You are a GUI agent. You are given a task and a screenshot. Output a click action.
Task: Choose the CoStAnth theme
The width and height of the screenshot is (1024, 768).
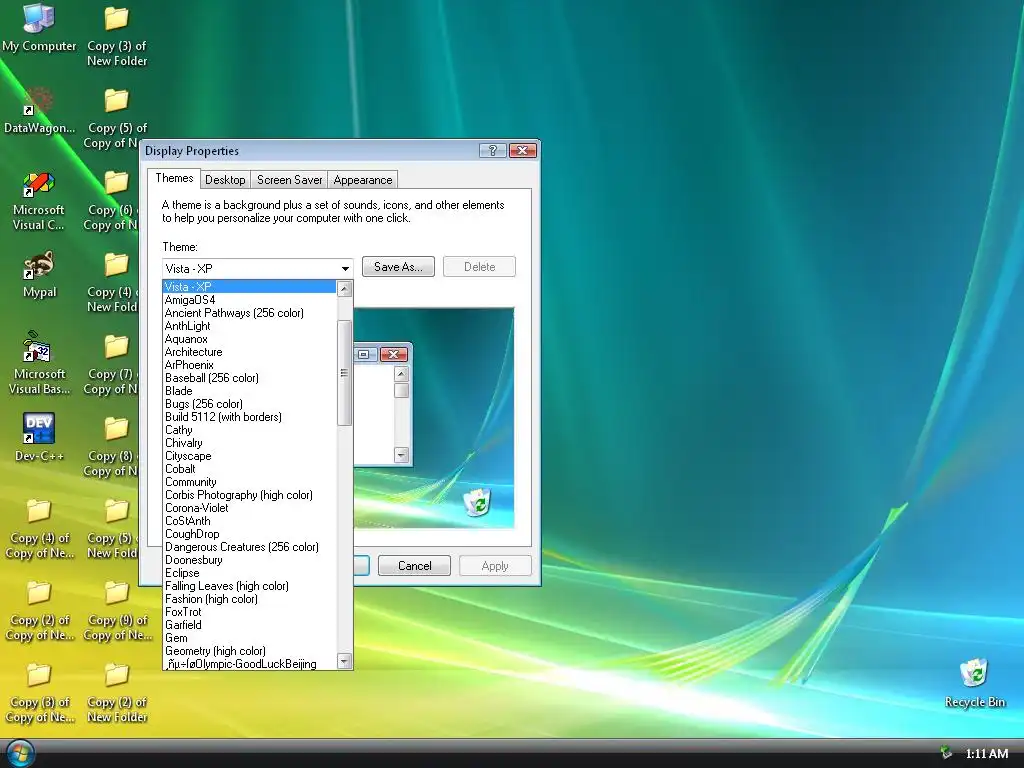[x=249, y=521]
